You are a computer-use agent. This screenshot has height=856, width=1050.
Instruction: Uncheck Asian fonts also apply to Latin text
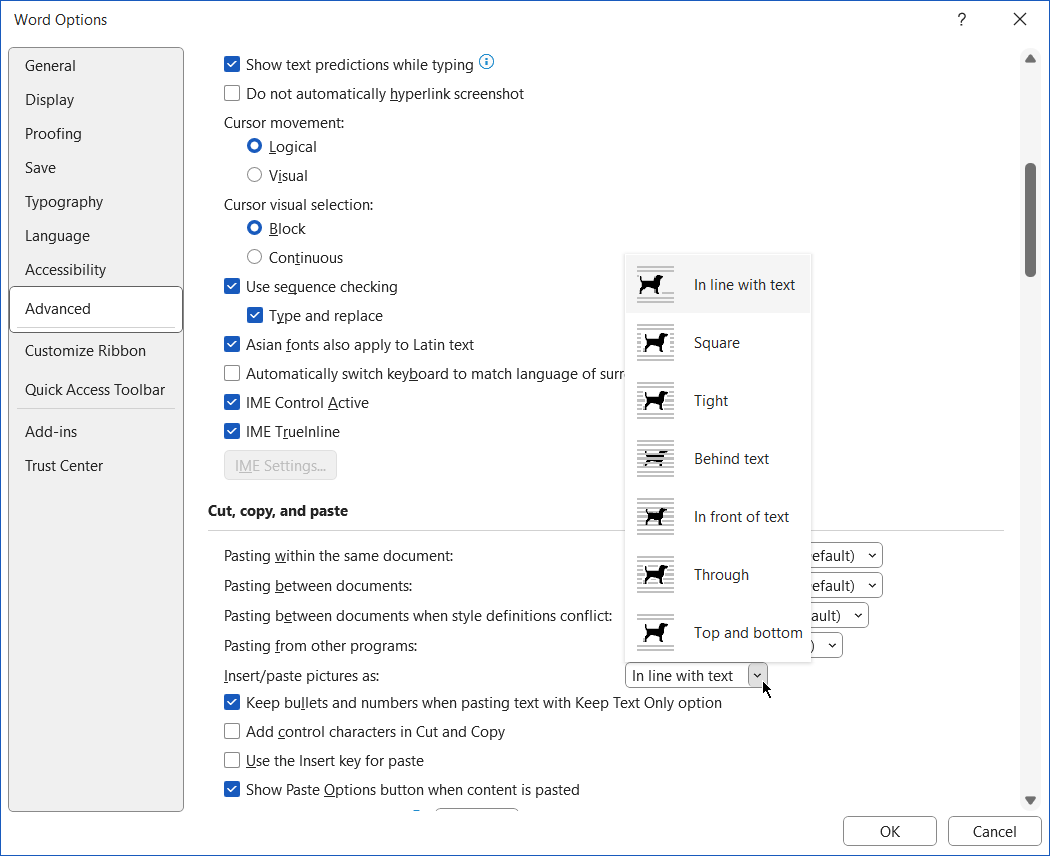232,344
